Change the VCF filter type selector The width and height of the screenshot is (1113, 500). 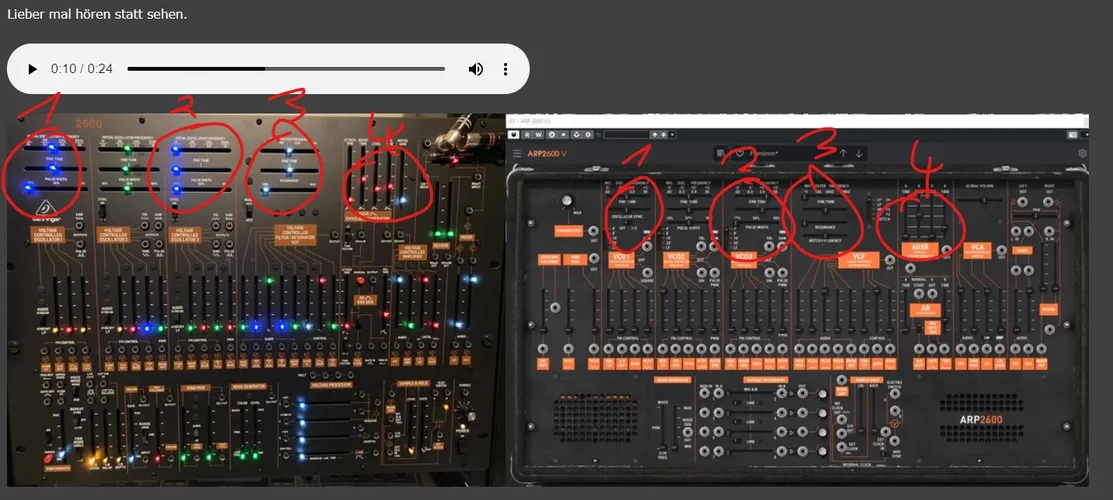click(868, 212)
